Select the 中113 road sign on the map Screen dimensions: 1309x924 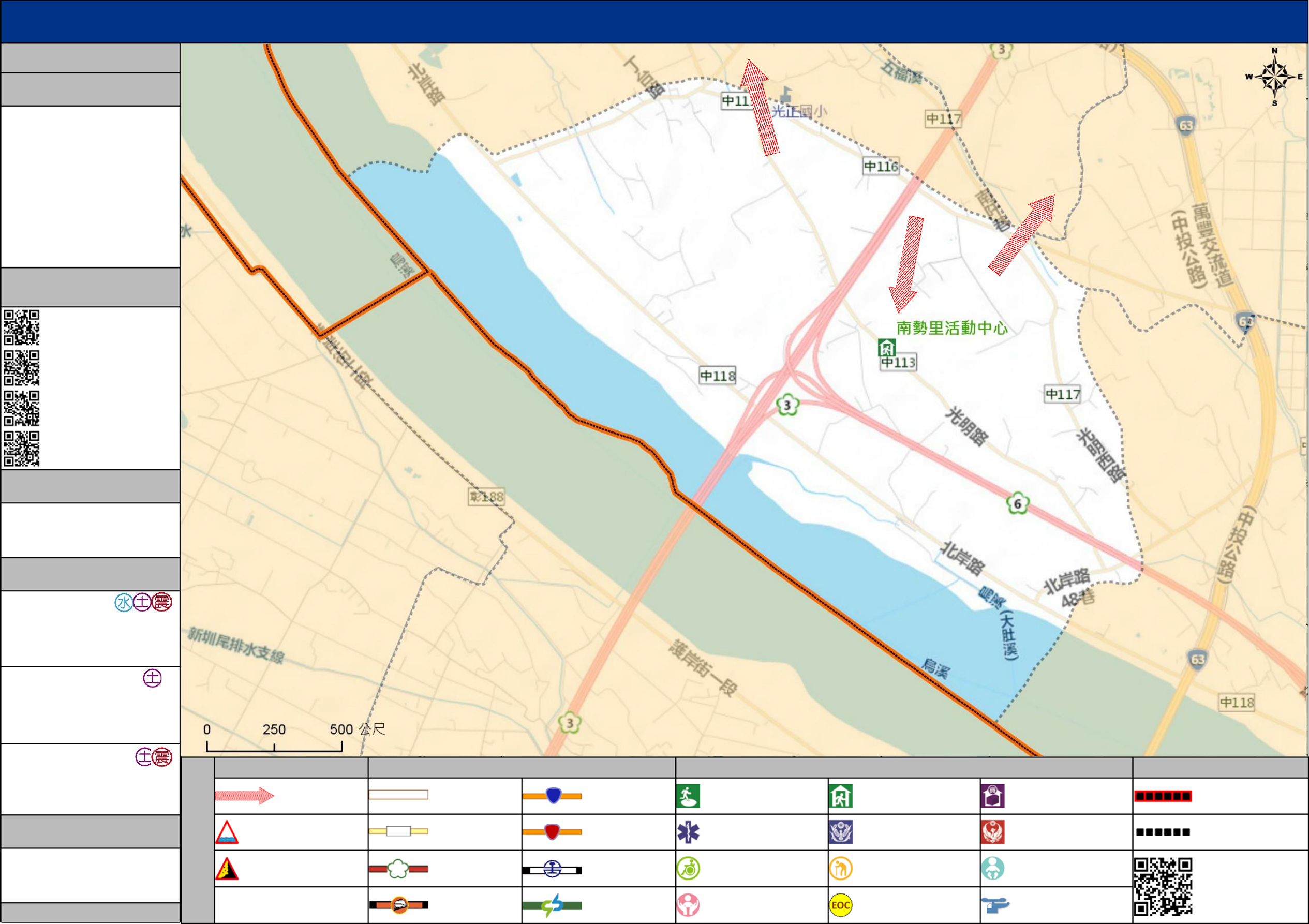pyautogui.click(x=898, y=363)
